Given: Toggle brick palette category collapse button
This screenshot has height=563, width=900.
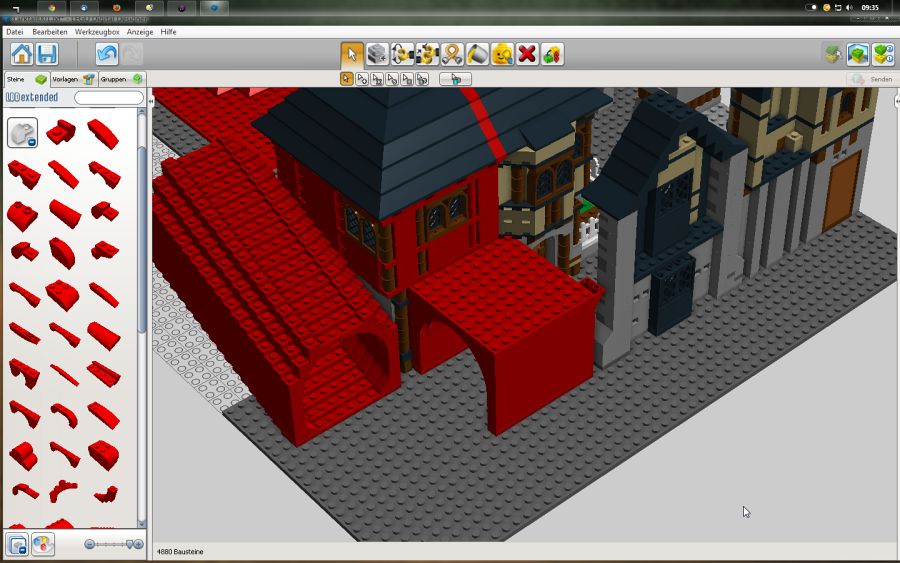Looking at the screenshot, I should pos(17,544).
